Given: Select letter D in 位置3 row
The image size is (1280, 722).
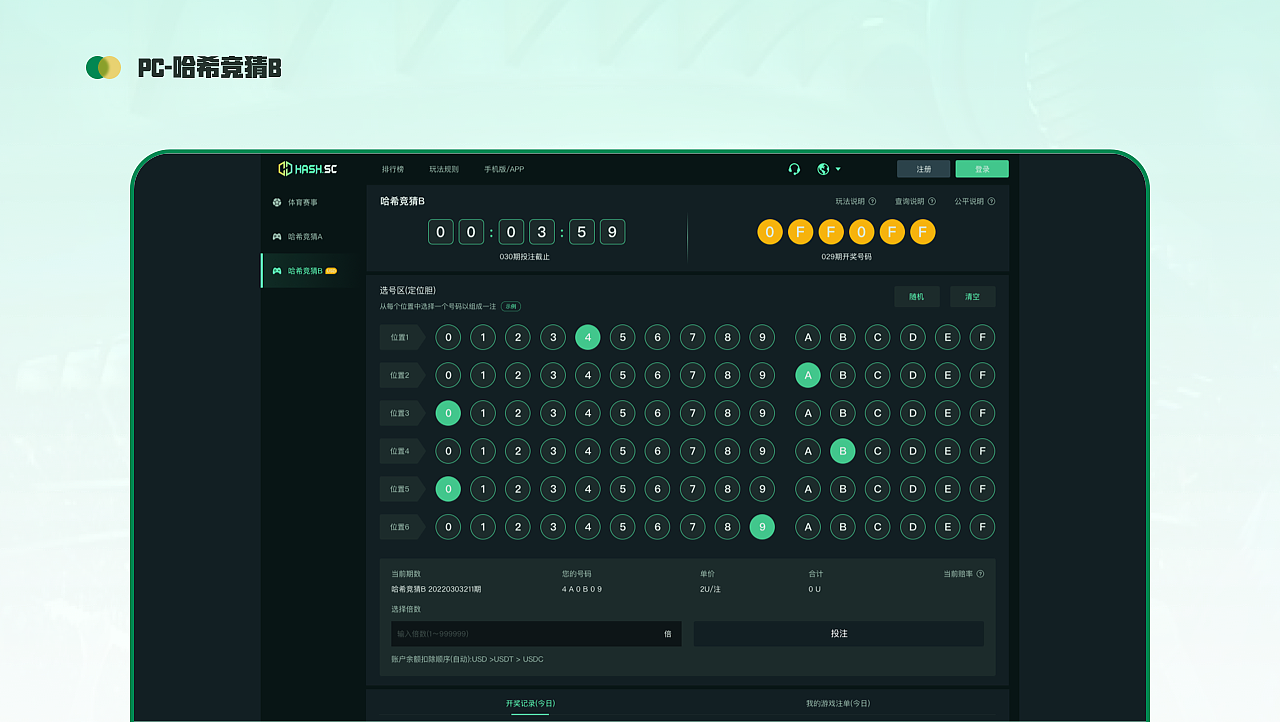Looking at the screenshot, I should click(913, 413).
